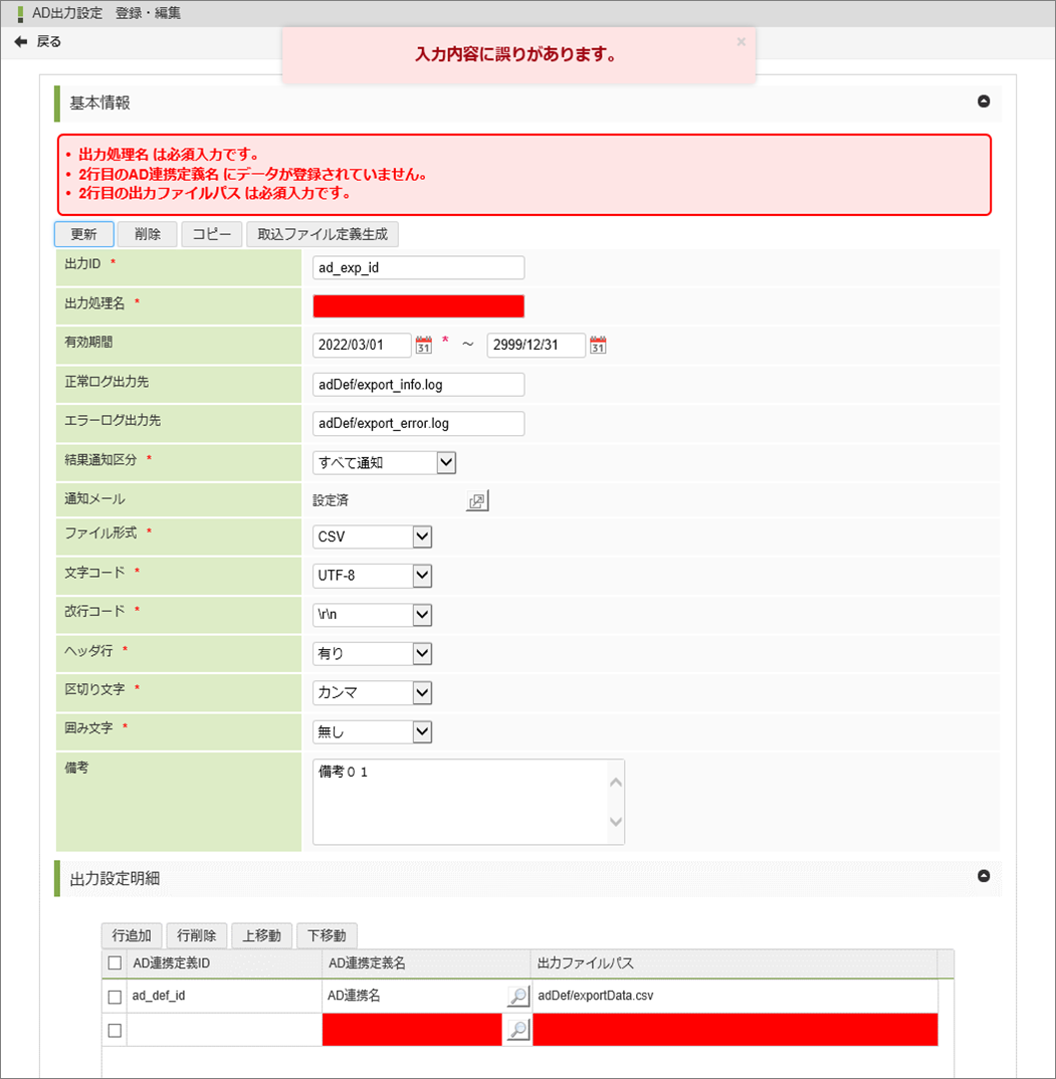Click the 備考 textarea scrollbar down arrow

pos(615,822)
